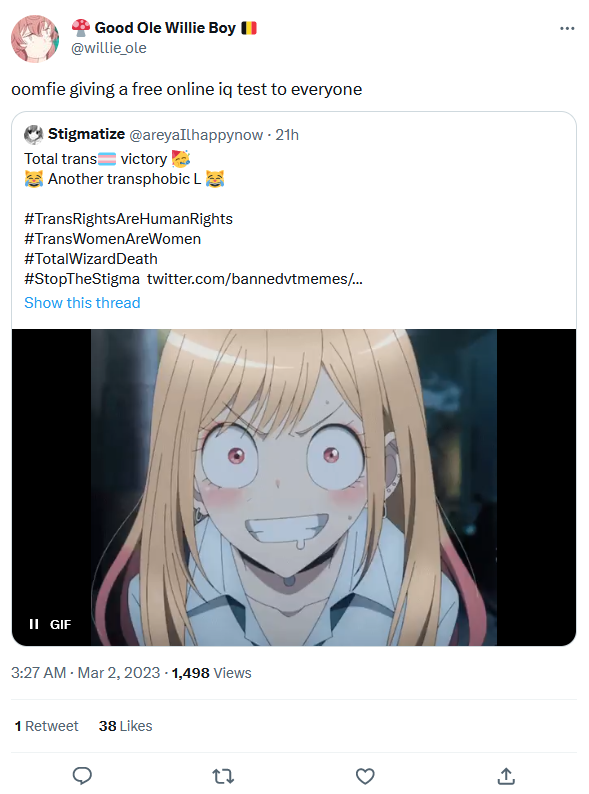
Task: Open the anime GIF media
Action: point(294,487)
